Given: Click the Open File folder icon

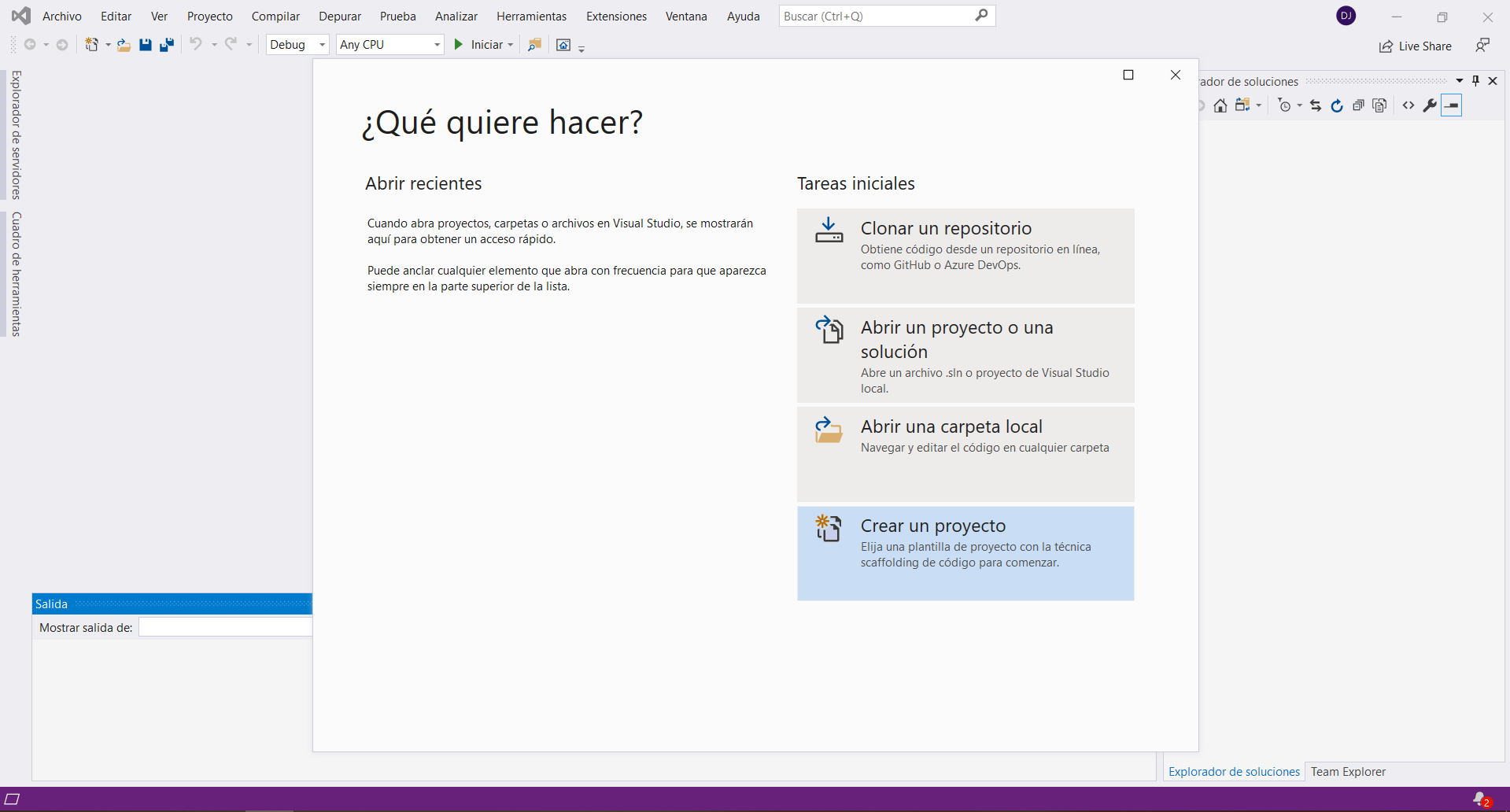Looking at the screenshot, I should point(124,45).
